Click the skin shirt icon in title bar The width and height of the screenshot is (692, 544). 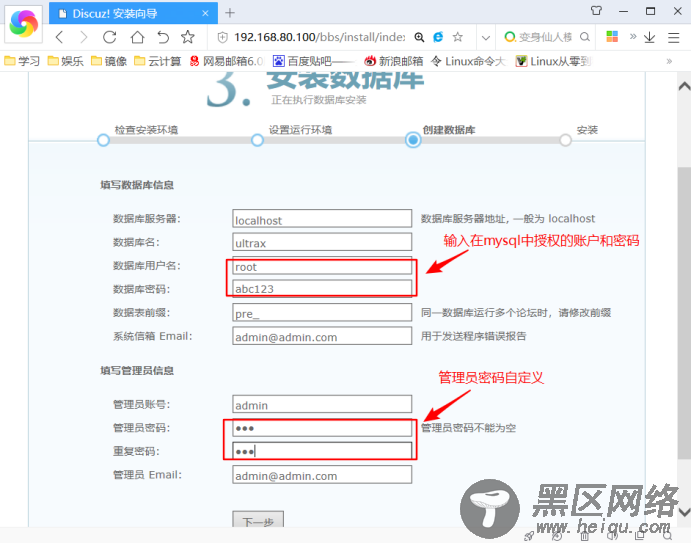[x=596, y=11]
